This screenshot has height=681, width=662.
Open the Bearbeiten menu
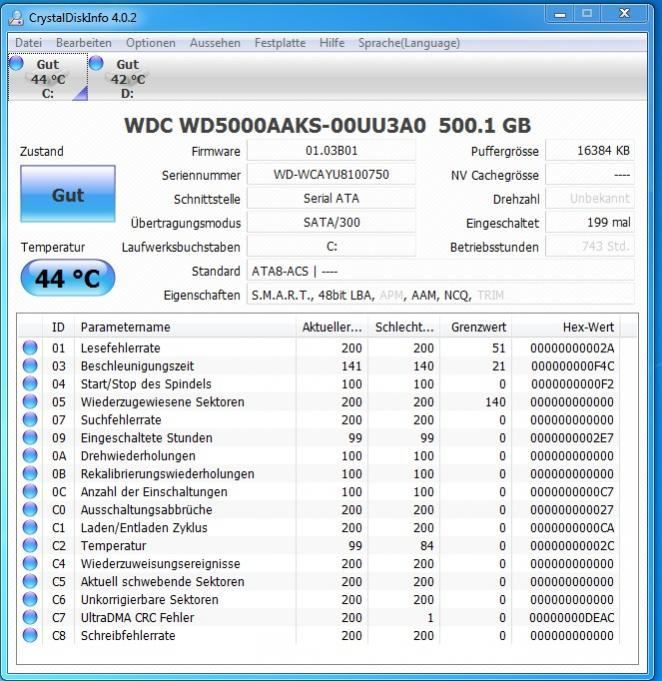pos(84,43)
